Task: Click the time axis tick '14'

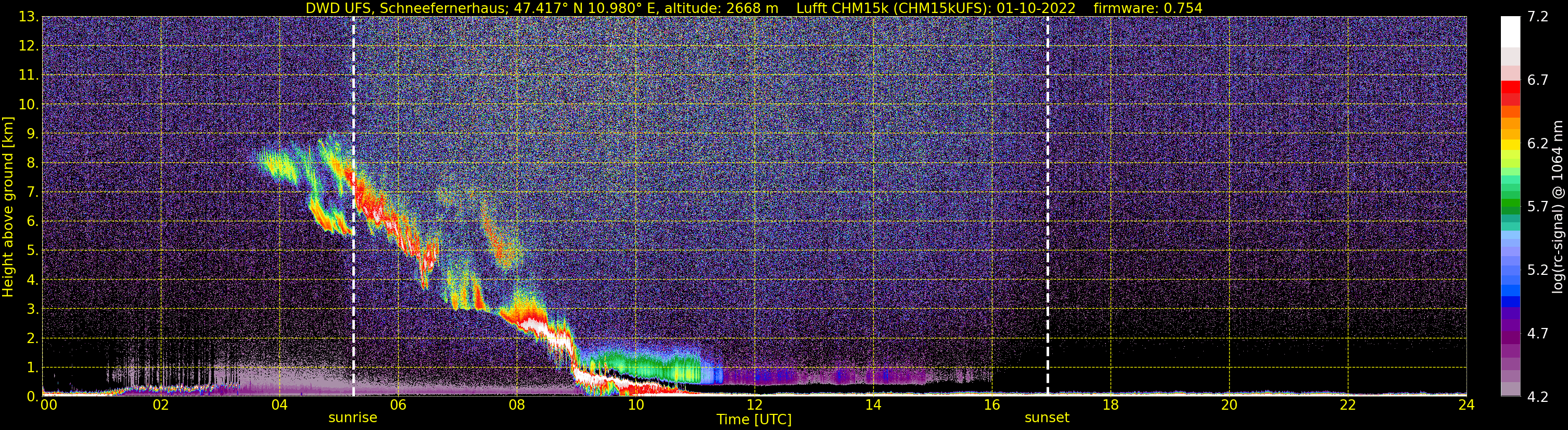Action: point(873,406)
